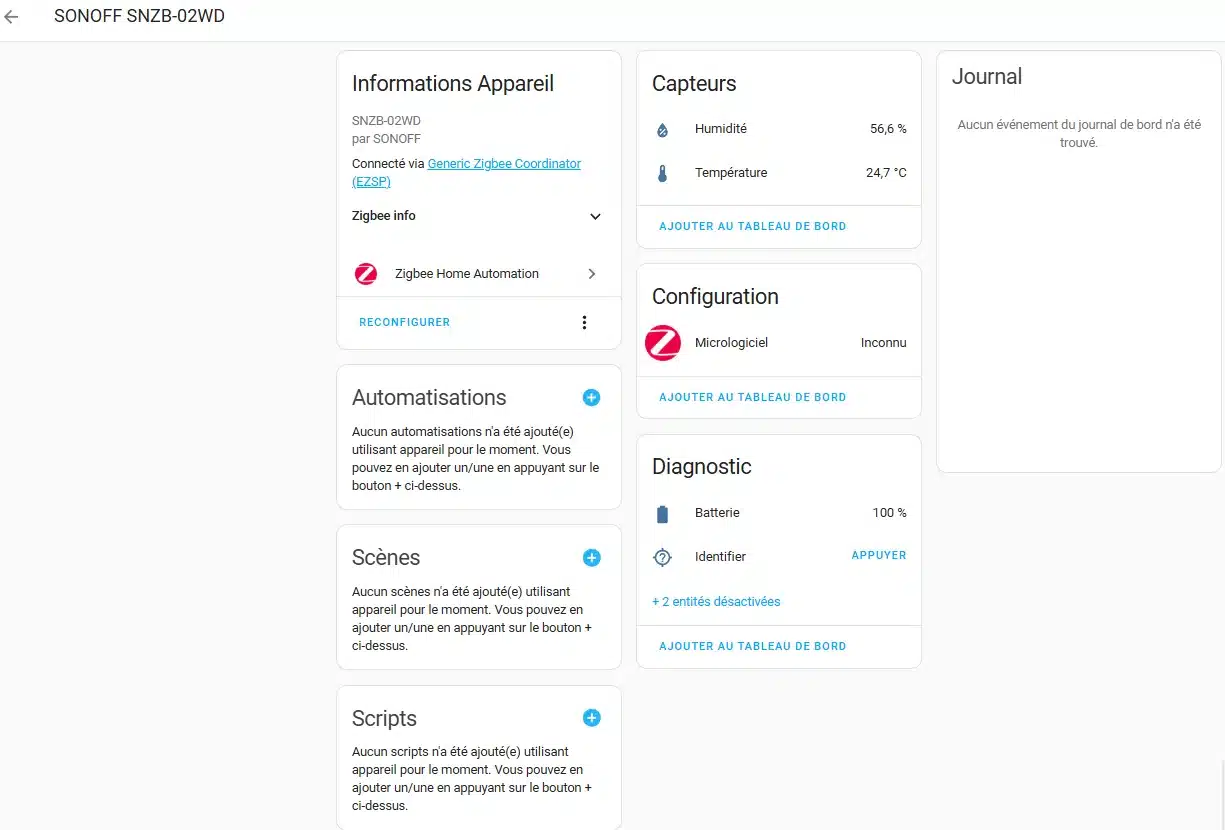This screenshot has height=830, width=1225.
Task: Click the Humidité water drop icon
Action: [x=662, y=130]
